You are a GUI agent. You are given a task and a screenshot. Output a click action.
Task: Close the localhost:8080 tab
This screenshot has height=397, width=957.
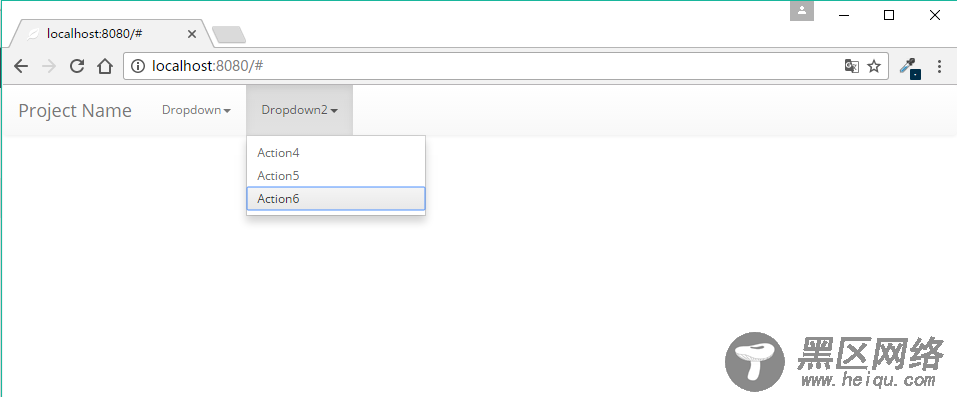click(192, 34)
